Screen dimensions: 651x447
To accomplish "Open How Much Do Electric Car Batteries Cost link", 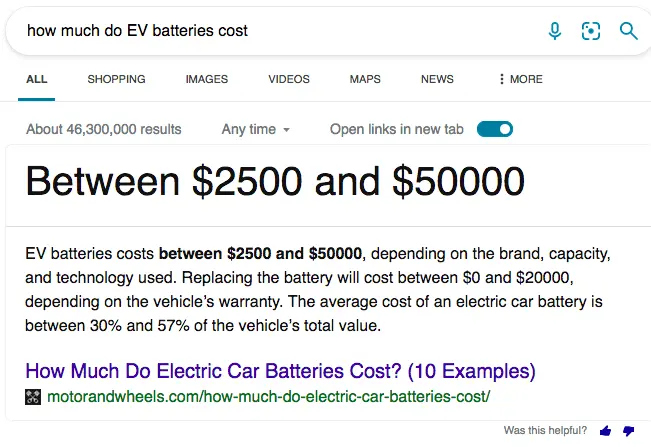I will click(x=280, y=371).
